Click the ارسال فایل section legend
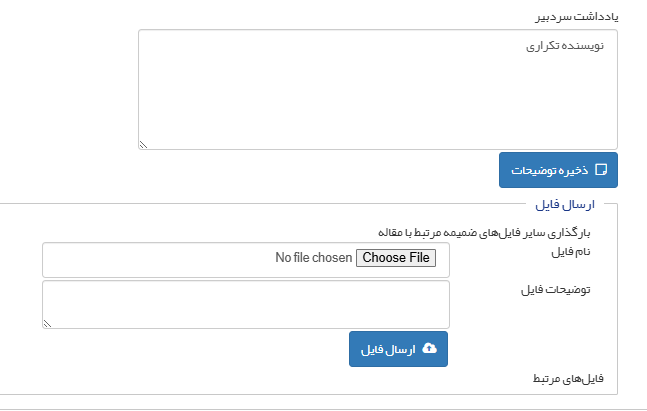 (566, 205)
